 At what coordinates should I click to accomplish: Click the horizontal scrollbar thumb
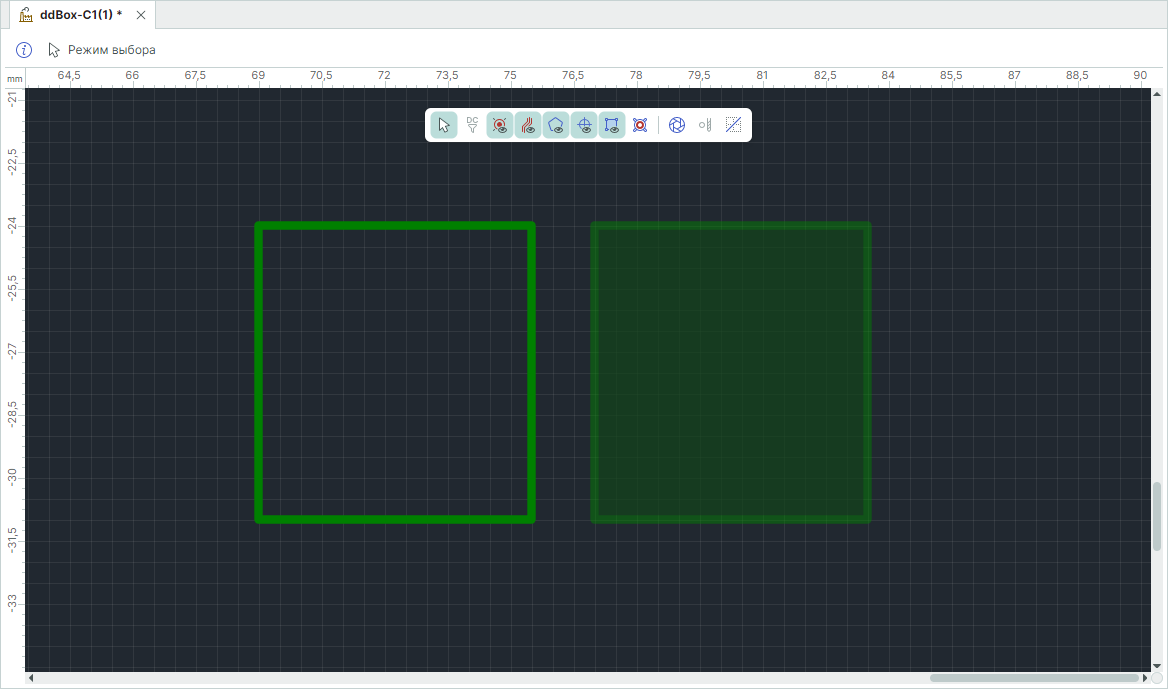[1032, 678]
